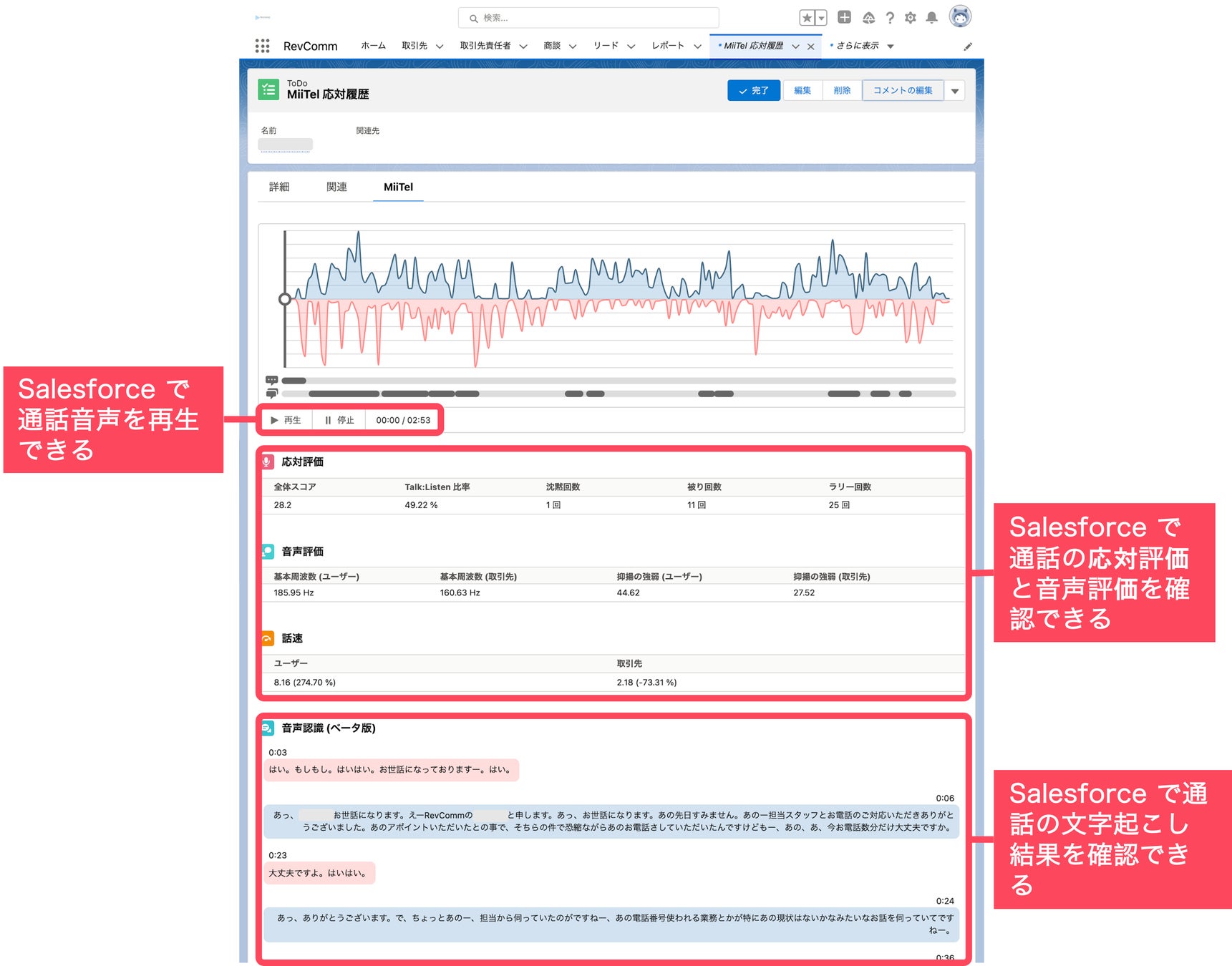Click the user speech segment track
This screenshot has height=966, width=1232.
coord(619,394)
